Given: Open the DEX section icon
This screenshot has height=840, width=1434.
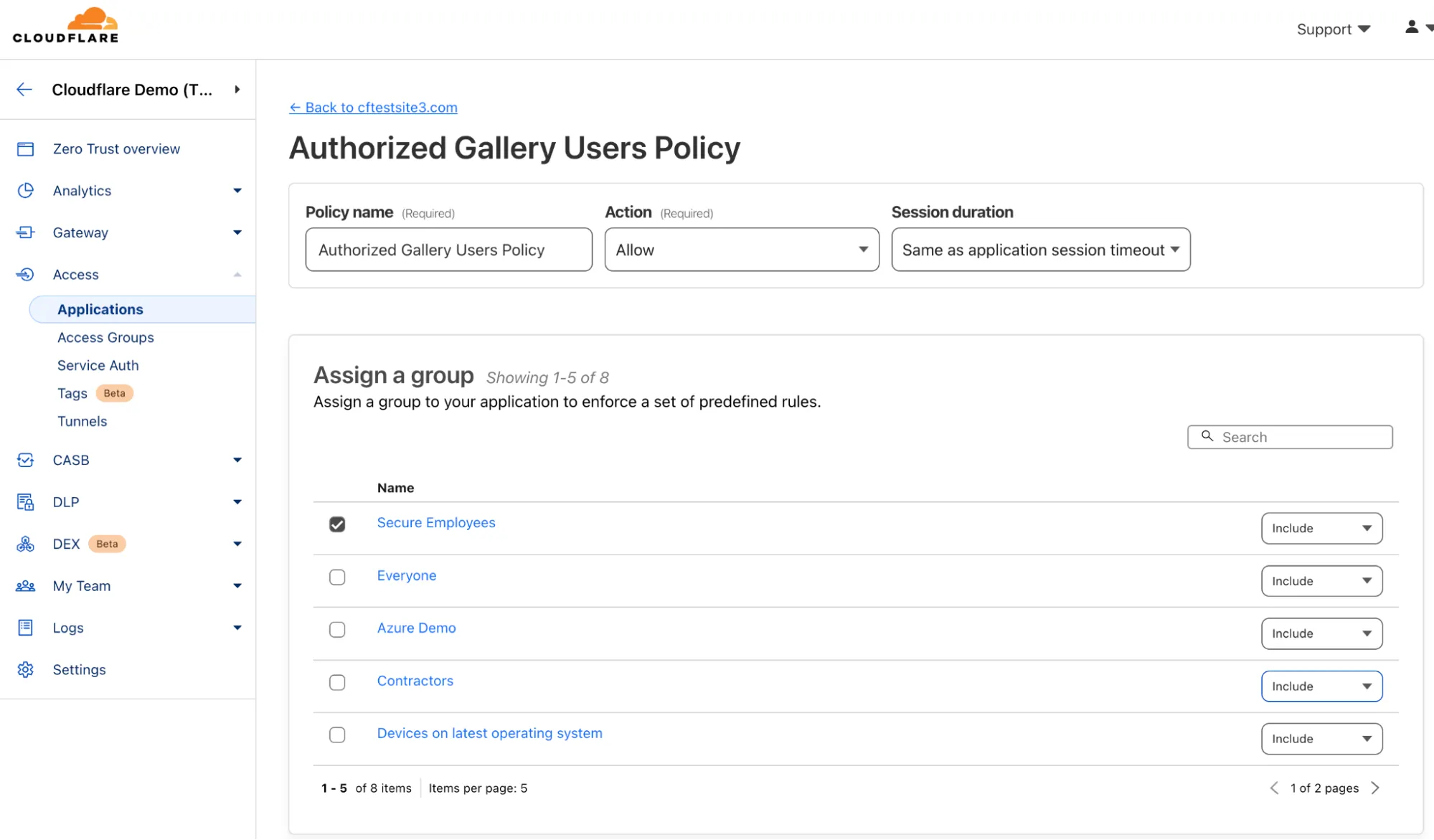Looking at the screenshot, I should click(x=26, y=543).
